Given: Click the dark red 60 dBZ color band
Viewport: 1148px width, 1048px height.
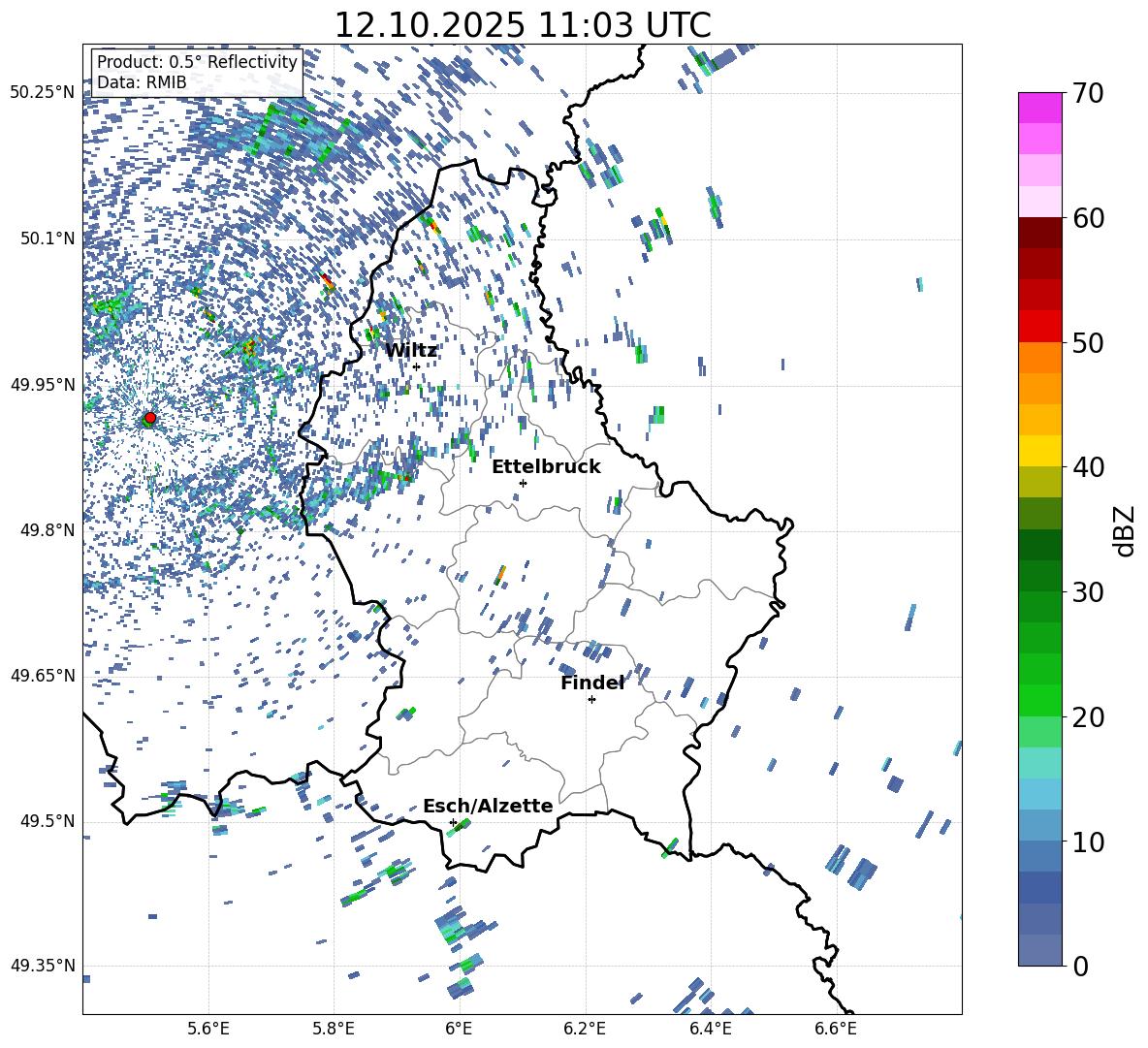Looking at the screenshot, I should click(x=1039, y=232).
